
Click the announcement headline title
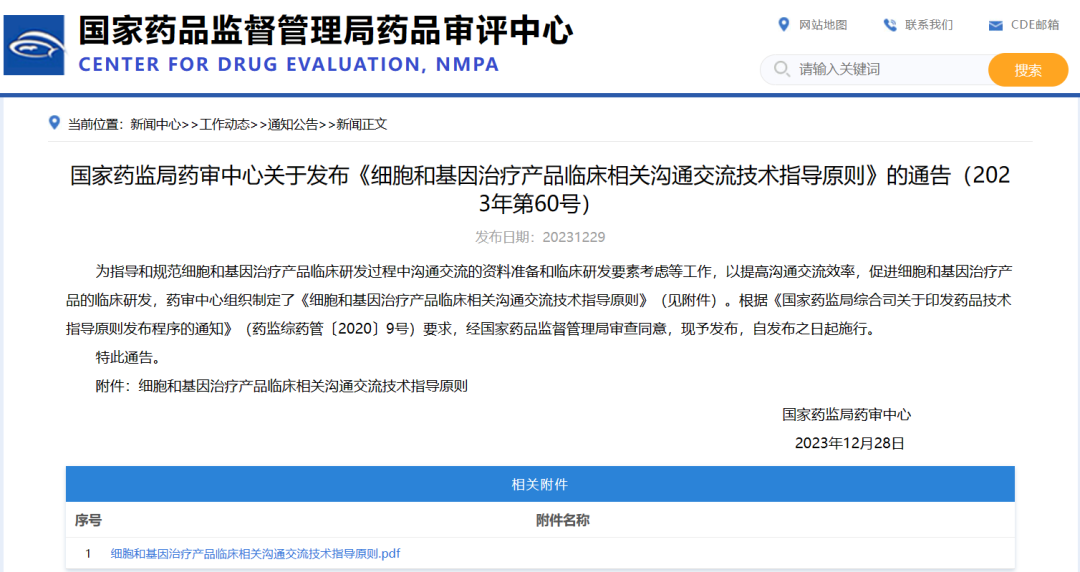pyautogui.click(x=540, y=190)
